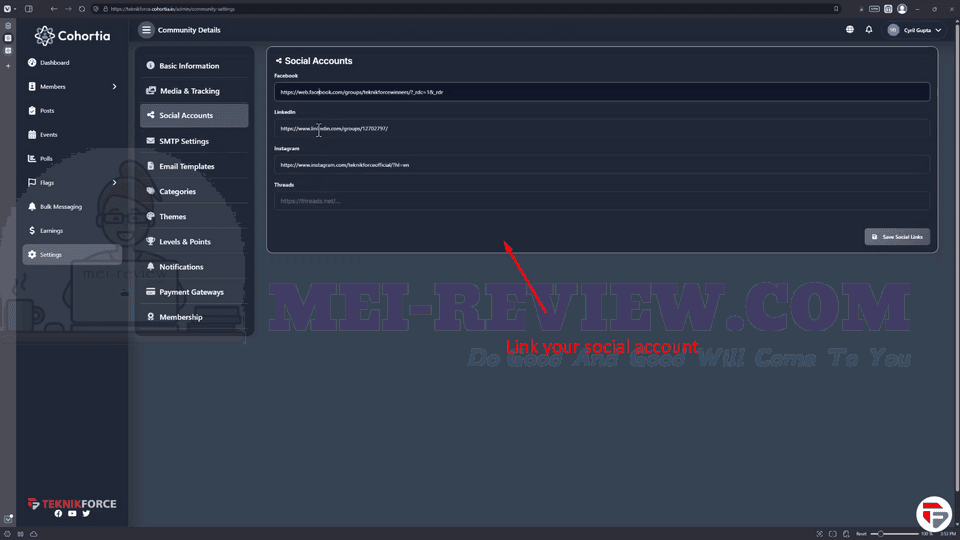Click the Flags flag icon
Screen dimensions: 960x540
click(32, 182)
